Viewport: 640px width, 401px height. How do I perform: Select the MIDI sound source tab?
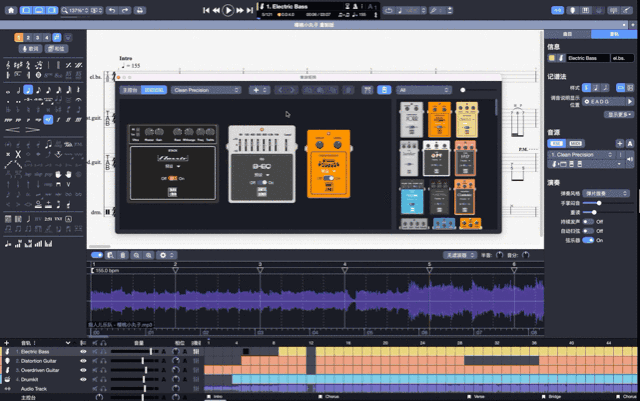(573, 143)
